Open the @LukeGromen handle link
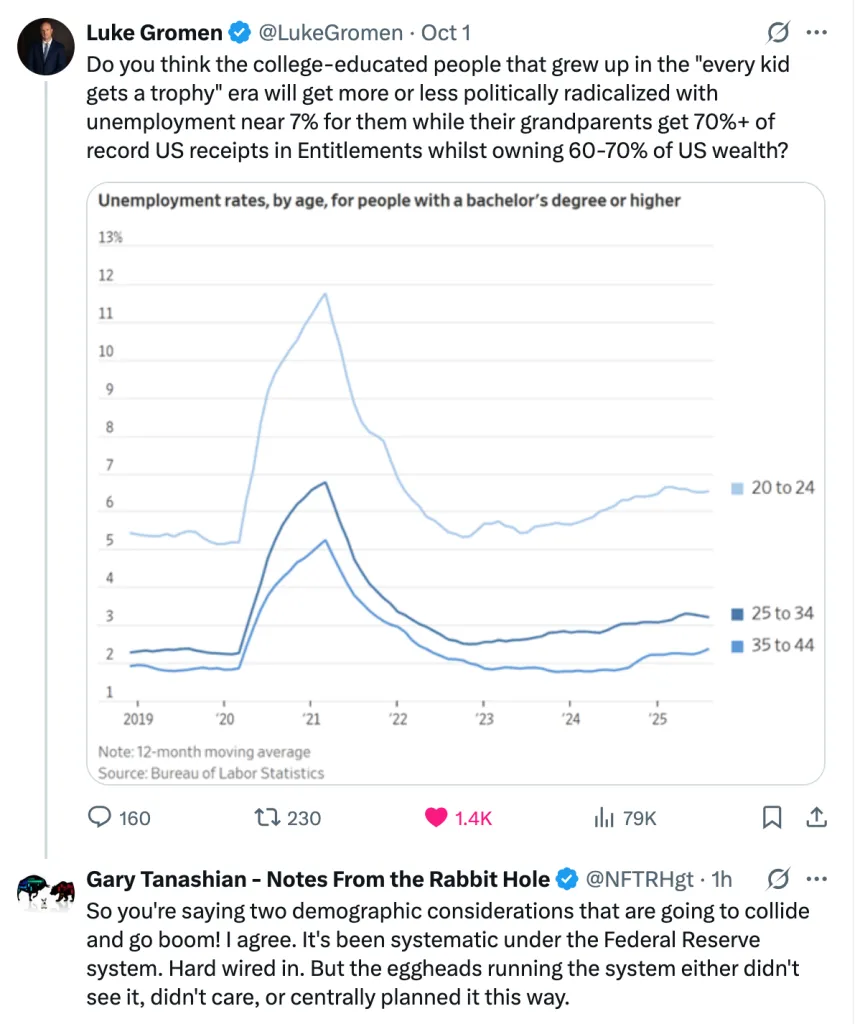This screenshot has height=1024, width=860. [332, 33]
